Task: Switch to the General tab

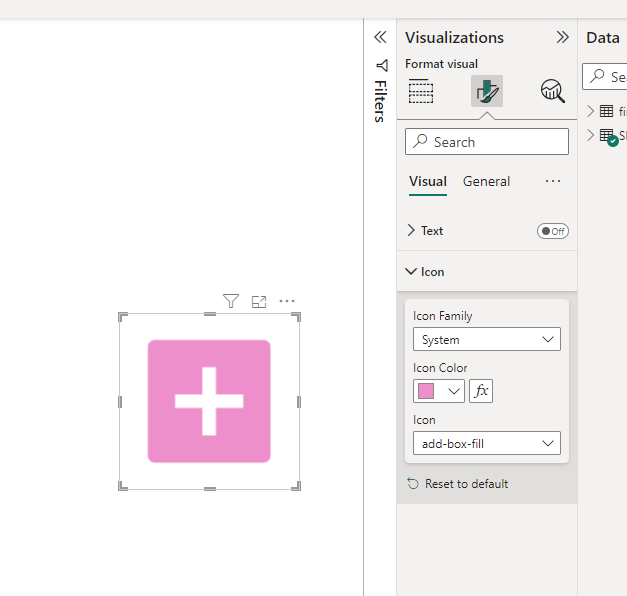Action: coord(486,181)
